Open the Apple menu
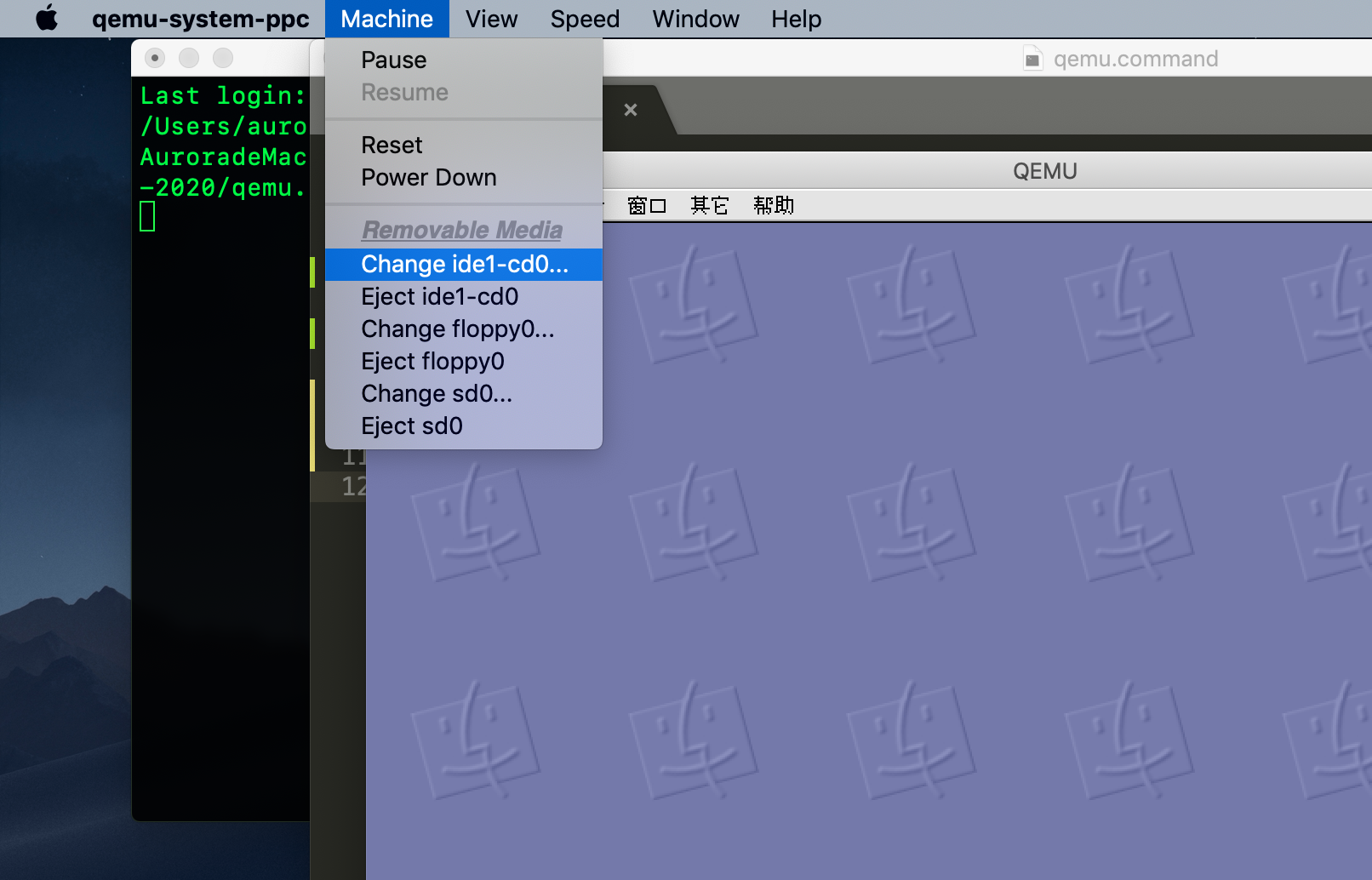Screen dimensions: 1372x880 coord(48,18)
